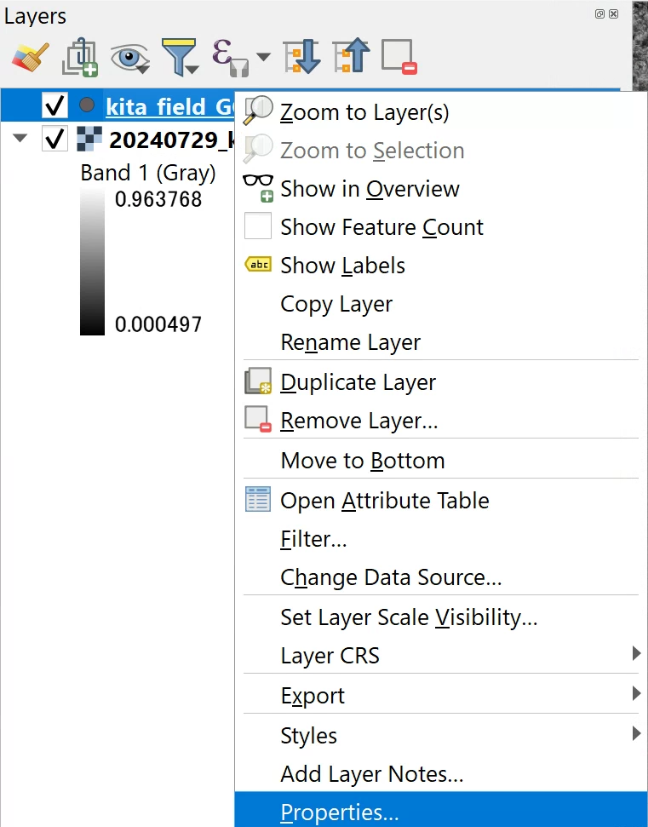Check the Show Feature Count box
This screenshot has height=827, width=648.
(x=258, y=226)
